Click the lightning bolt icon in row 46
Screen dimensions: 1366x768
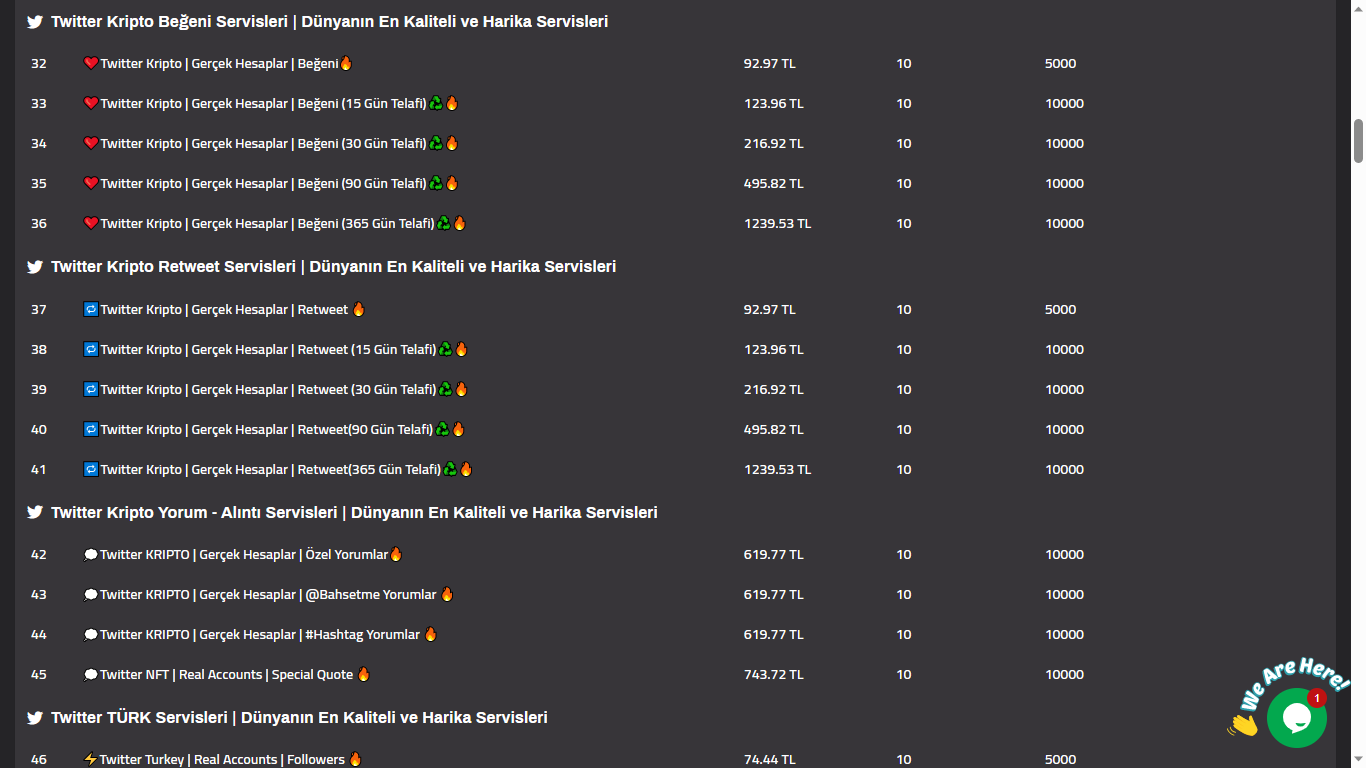click(91, 759)
